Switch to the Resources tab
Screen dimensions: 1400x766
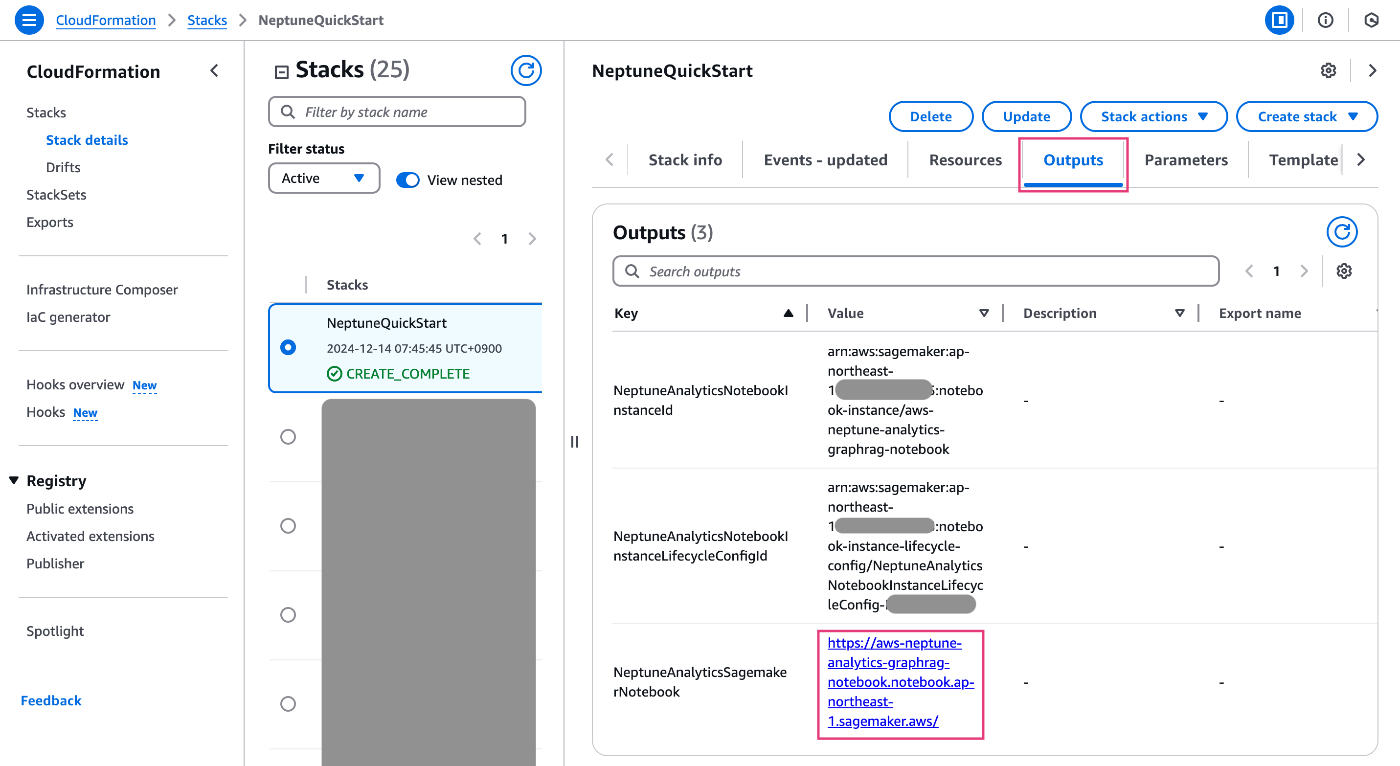pyautogui.click(x=965, y=160)
